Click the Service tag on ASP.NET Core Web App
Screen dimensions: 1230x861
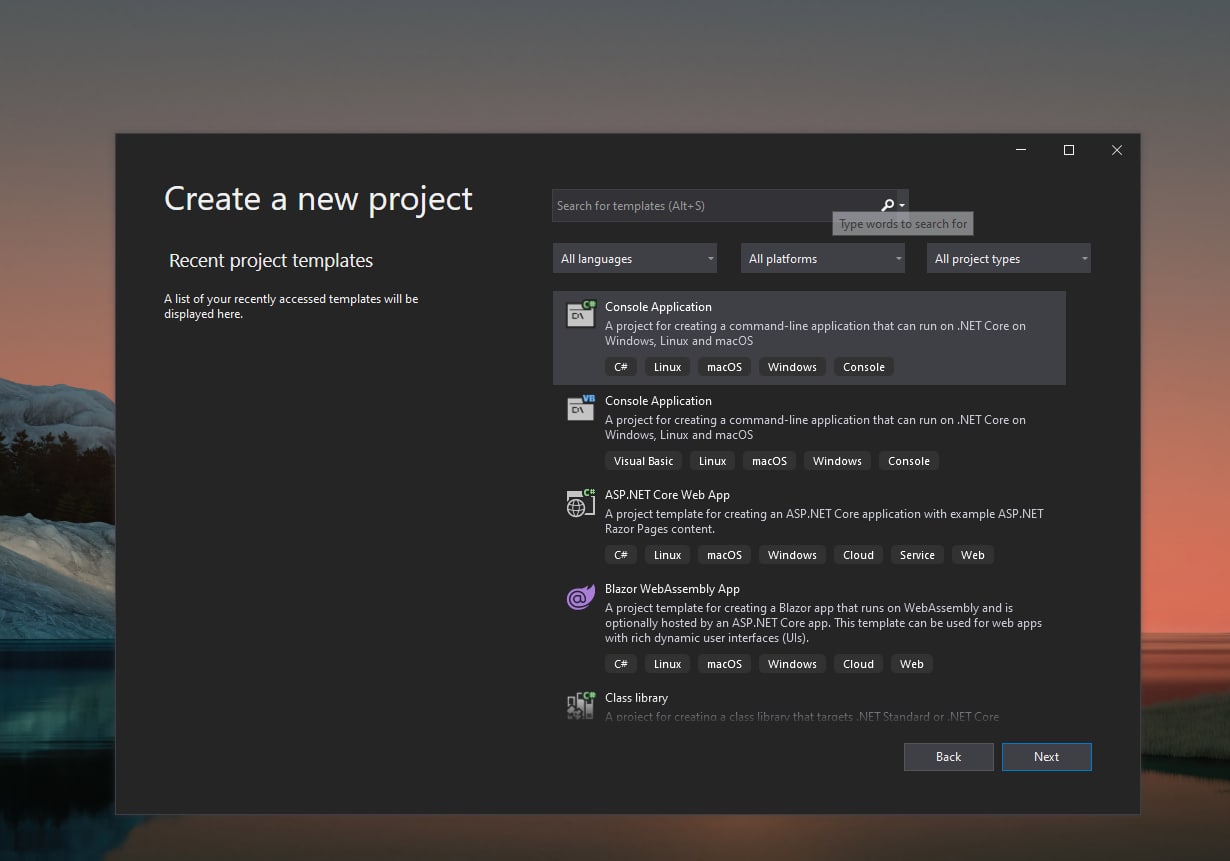tap(917, 554)
